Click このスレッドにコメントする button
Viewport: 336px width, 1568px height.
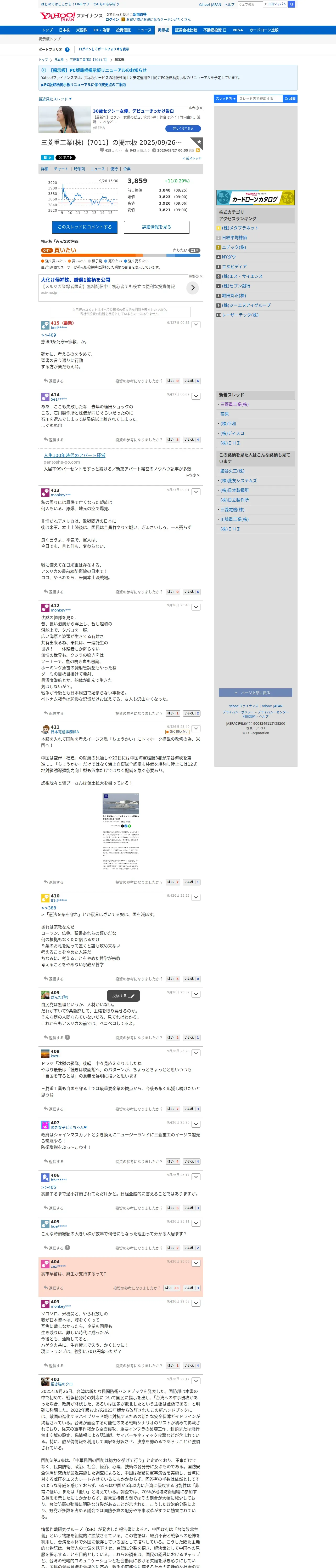pos(85,227)
